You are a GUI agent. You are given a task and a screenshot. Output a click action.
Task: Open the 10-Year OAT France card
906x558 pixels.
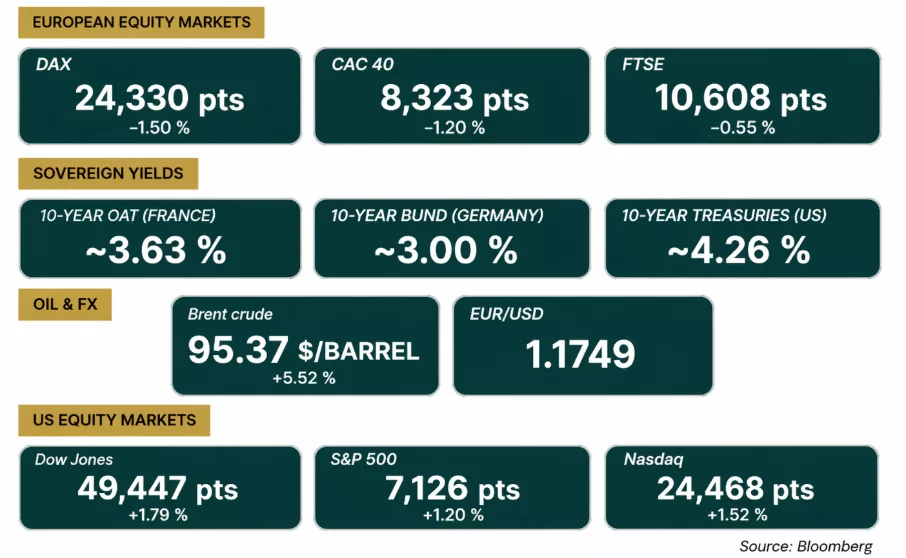(160, 239)
